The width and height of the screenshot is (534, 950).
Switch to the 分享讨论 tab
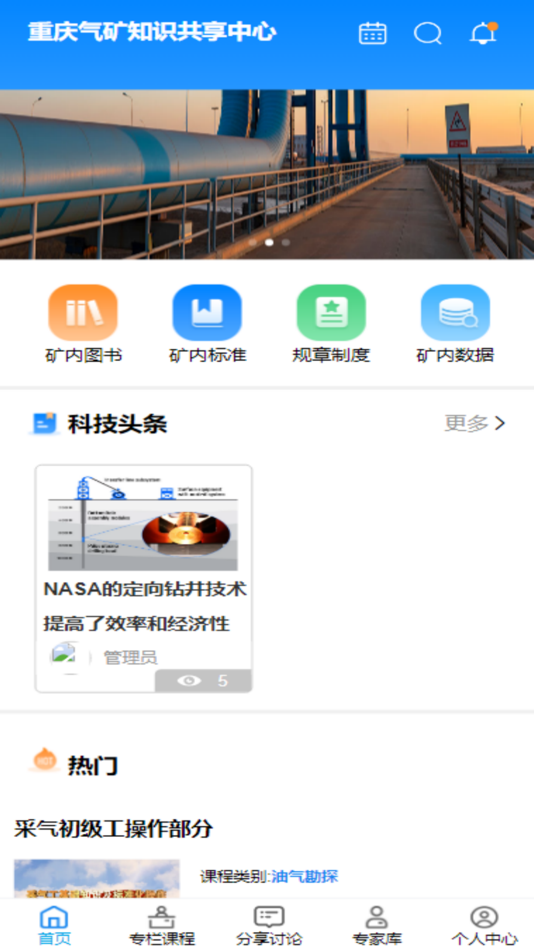269,926
